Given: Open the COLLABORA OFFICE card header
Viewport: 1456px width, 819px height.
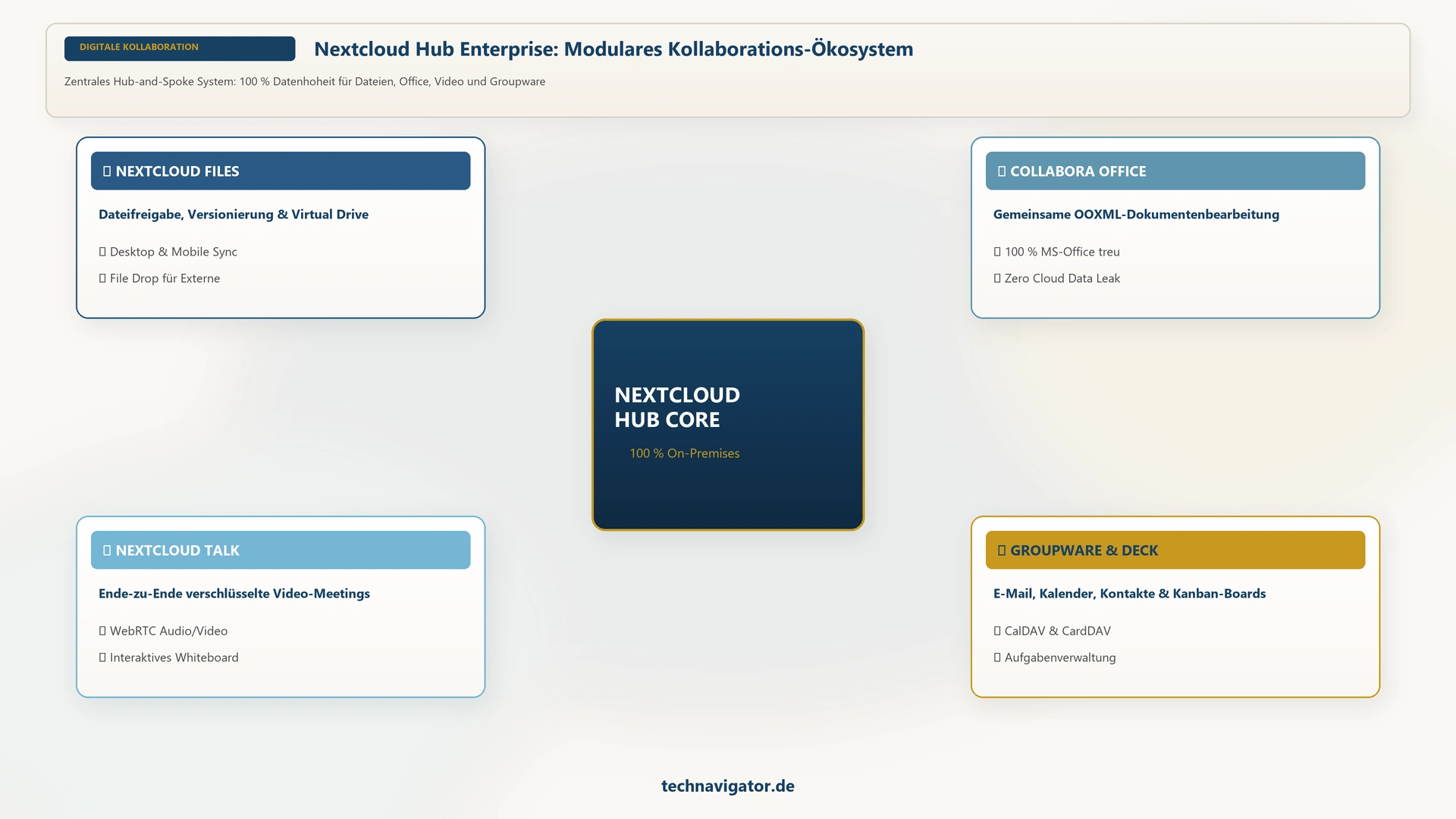Looking at the screenshot, I should [x=1175, y=171].
